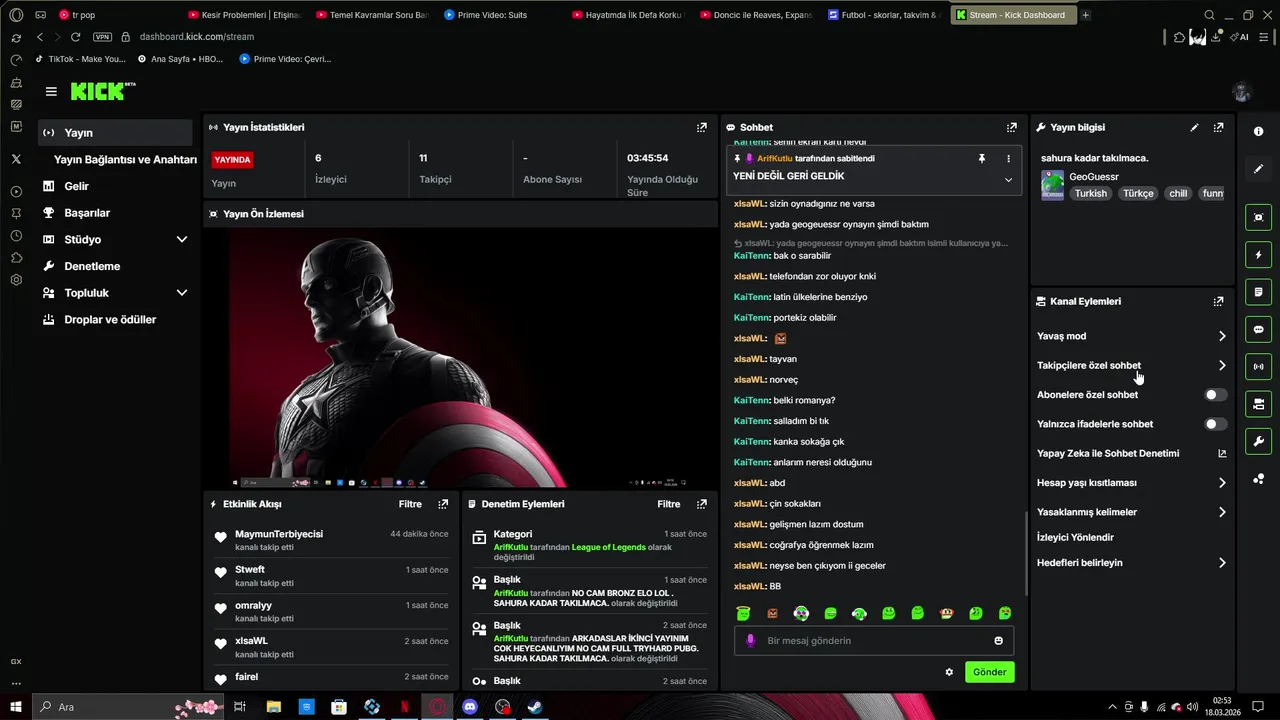Click the green Gönder button
The width and height of the screenshot is (1280, 720).
(x=990, y=672)
